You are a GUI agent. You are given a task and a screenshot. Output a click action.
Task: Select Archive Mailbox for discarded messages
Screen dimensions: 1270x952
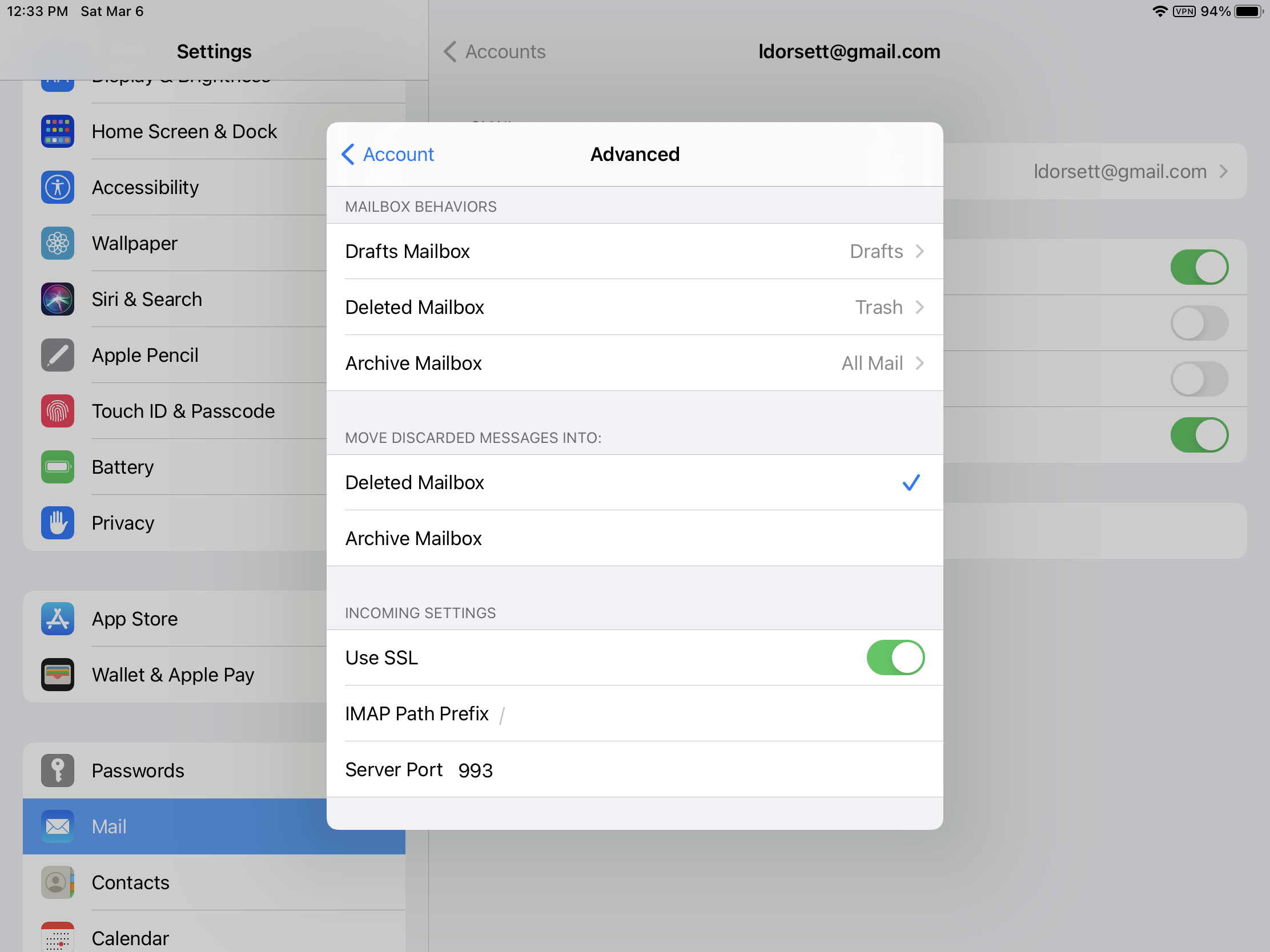tap(634, 538)
